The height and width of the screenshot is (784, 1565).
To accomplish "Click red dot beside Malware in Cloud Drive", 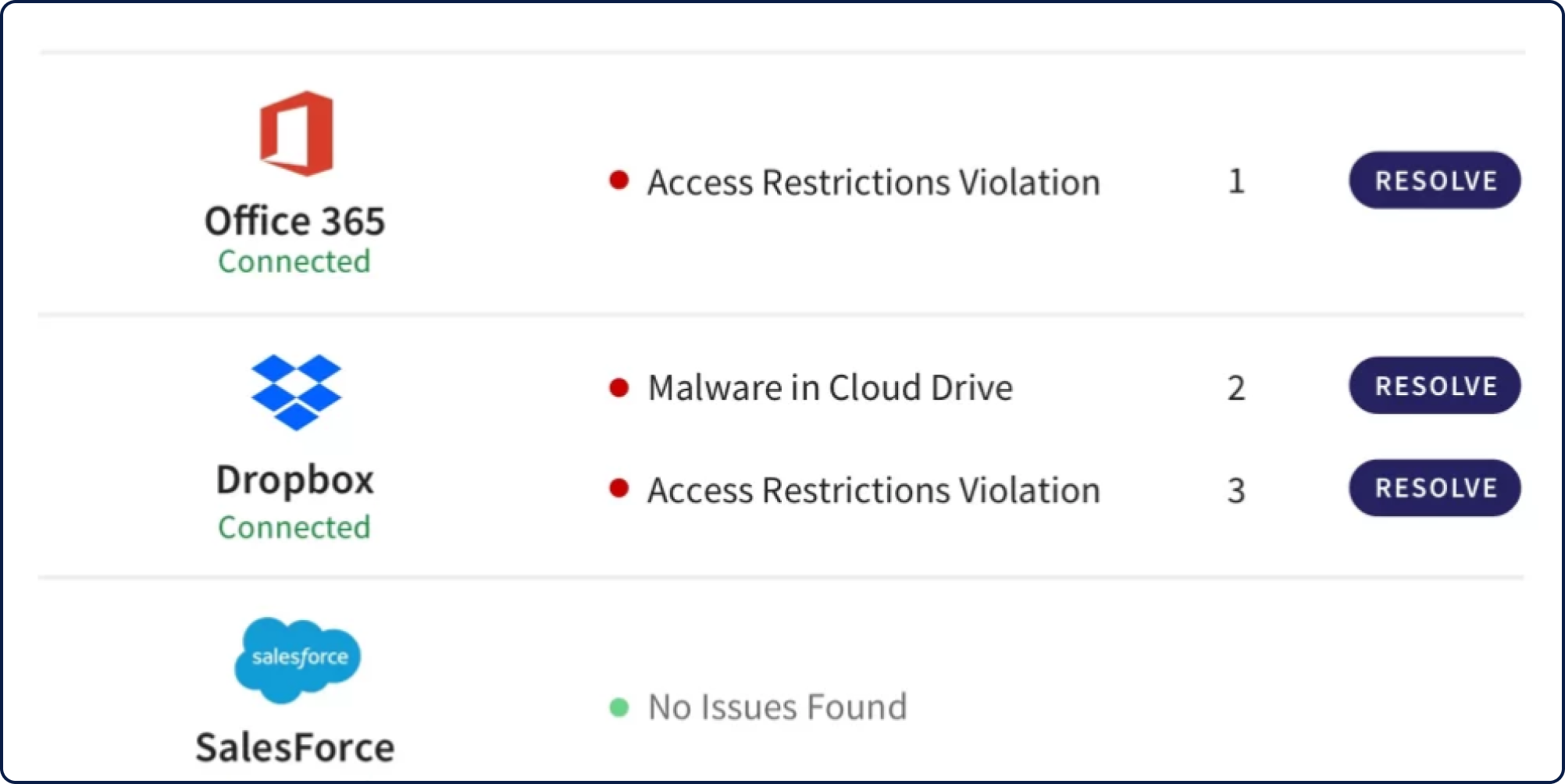I will 619,387.
